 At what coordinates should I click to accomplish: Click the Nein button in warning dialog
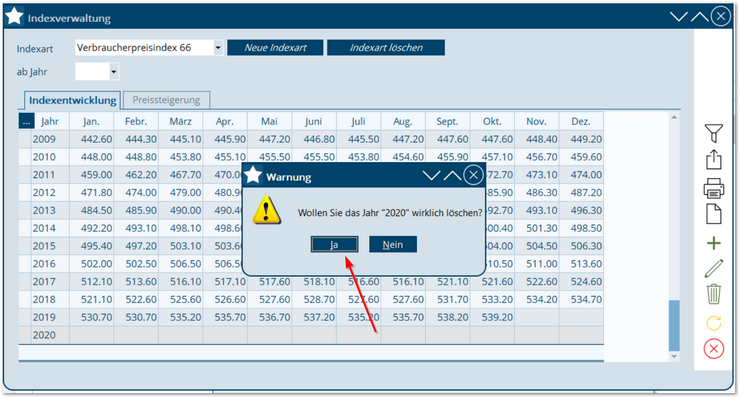tap(393, 245)
